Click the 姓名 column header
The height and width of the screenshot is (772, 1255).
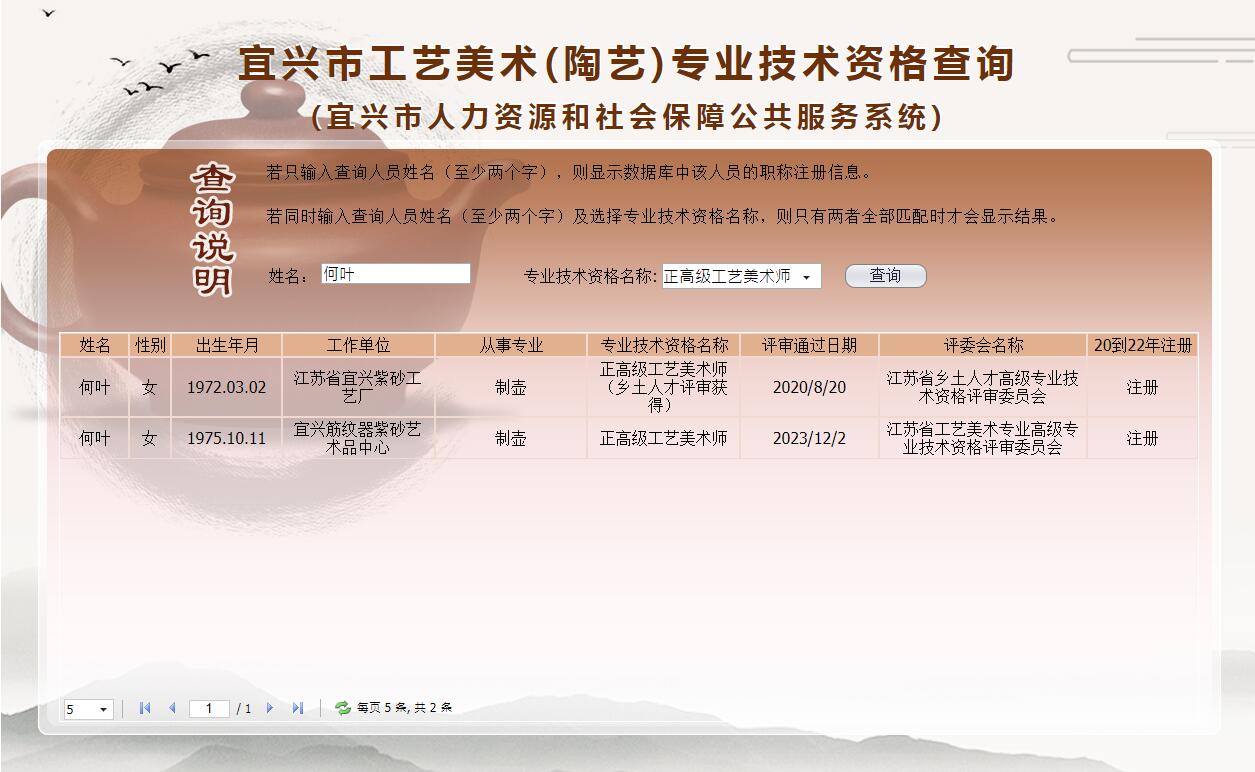click(95, 344)
